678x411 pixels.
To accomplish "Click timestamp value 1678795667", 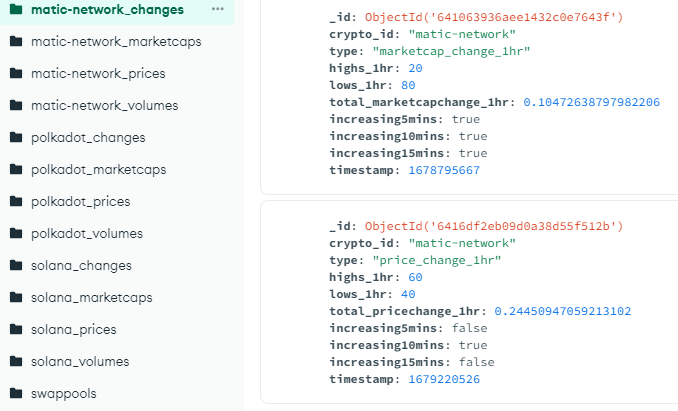I will (x=444, y=170).
